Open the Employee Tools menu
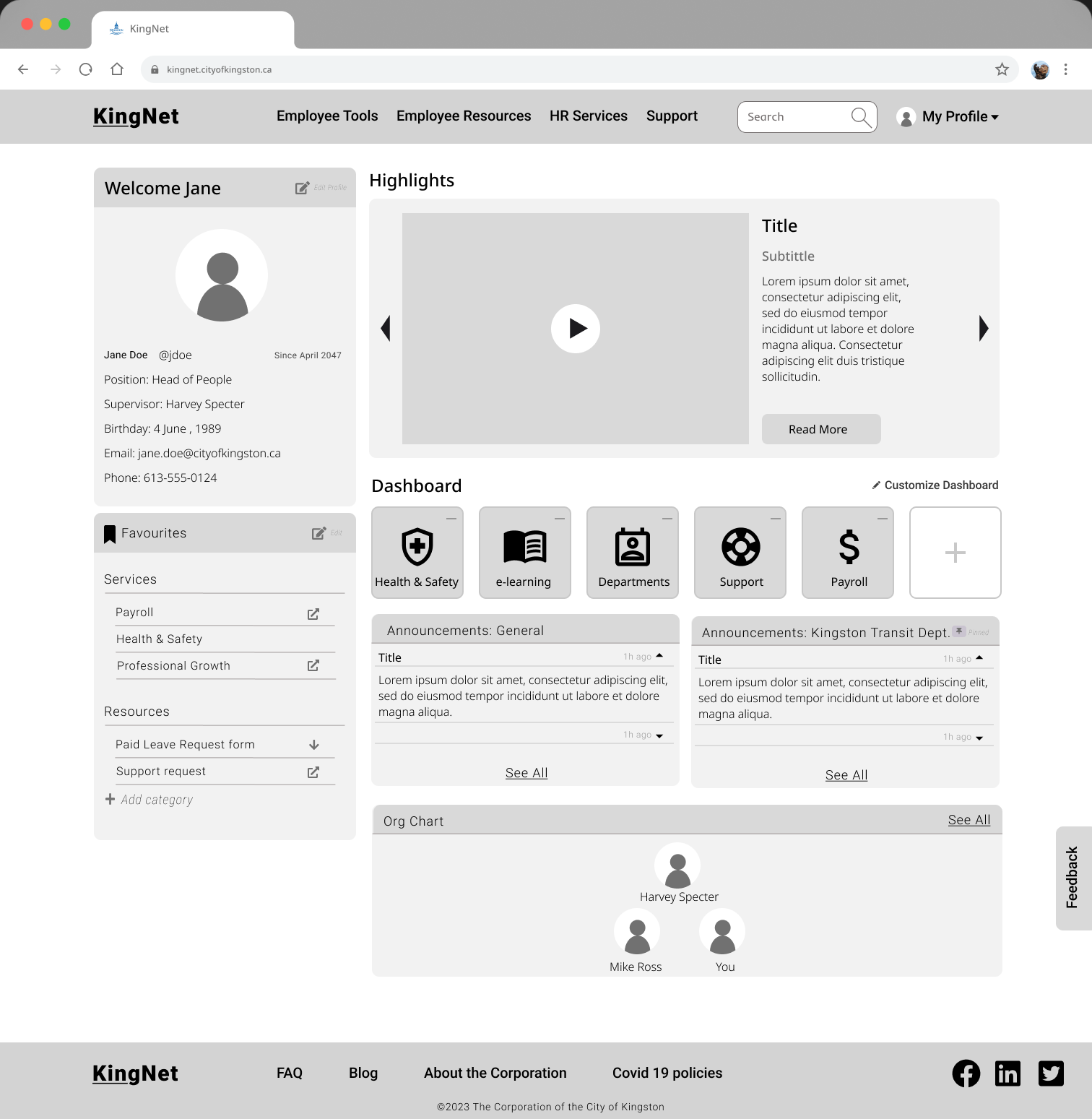This screenshot has width=1092, height=1119. (326, 116)
